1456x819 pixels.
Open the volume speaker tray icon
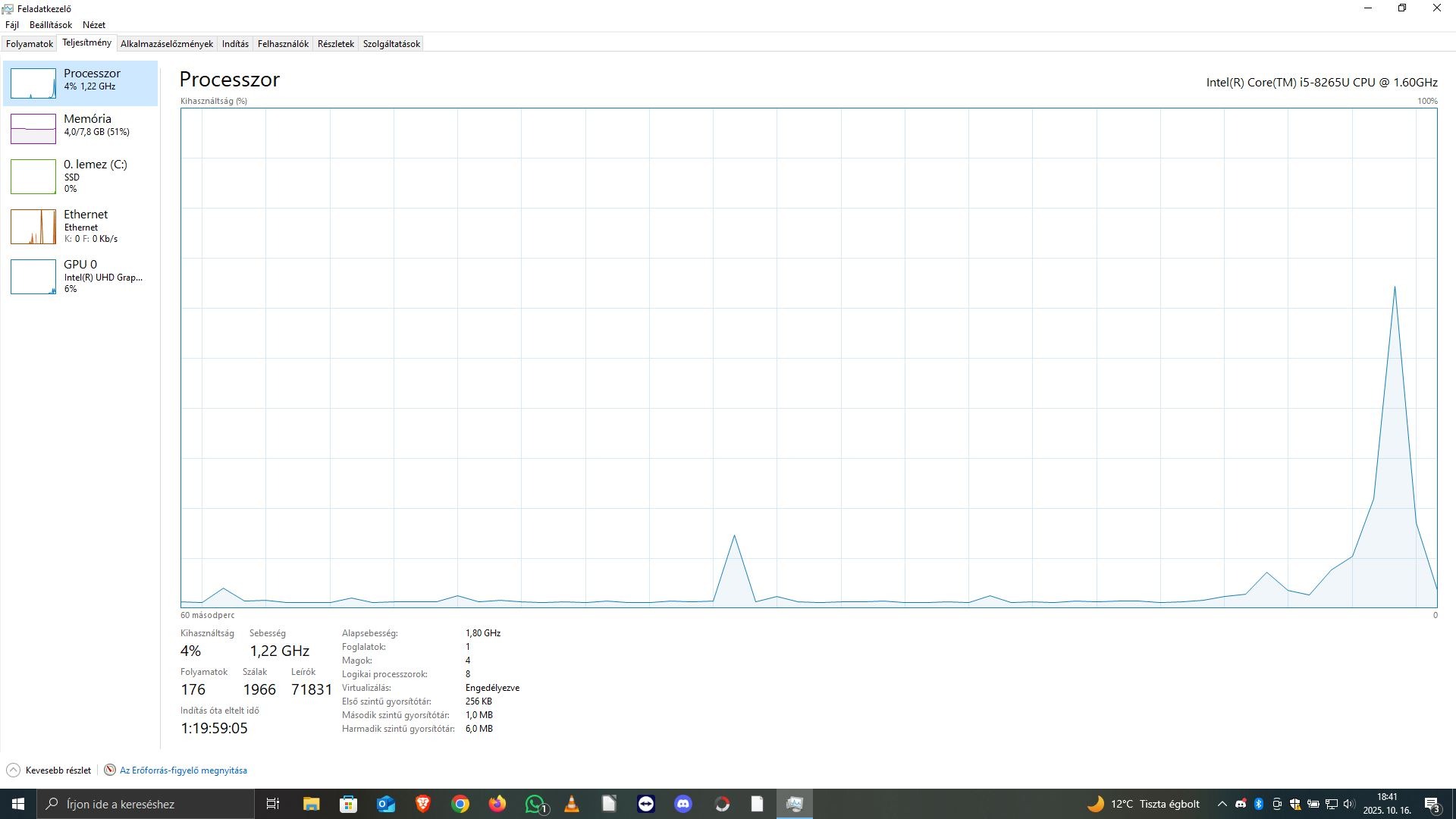tap(1349, 804)
